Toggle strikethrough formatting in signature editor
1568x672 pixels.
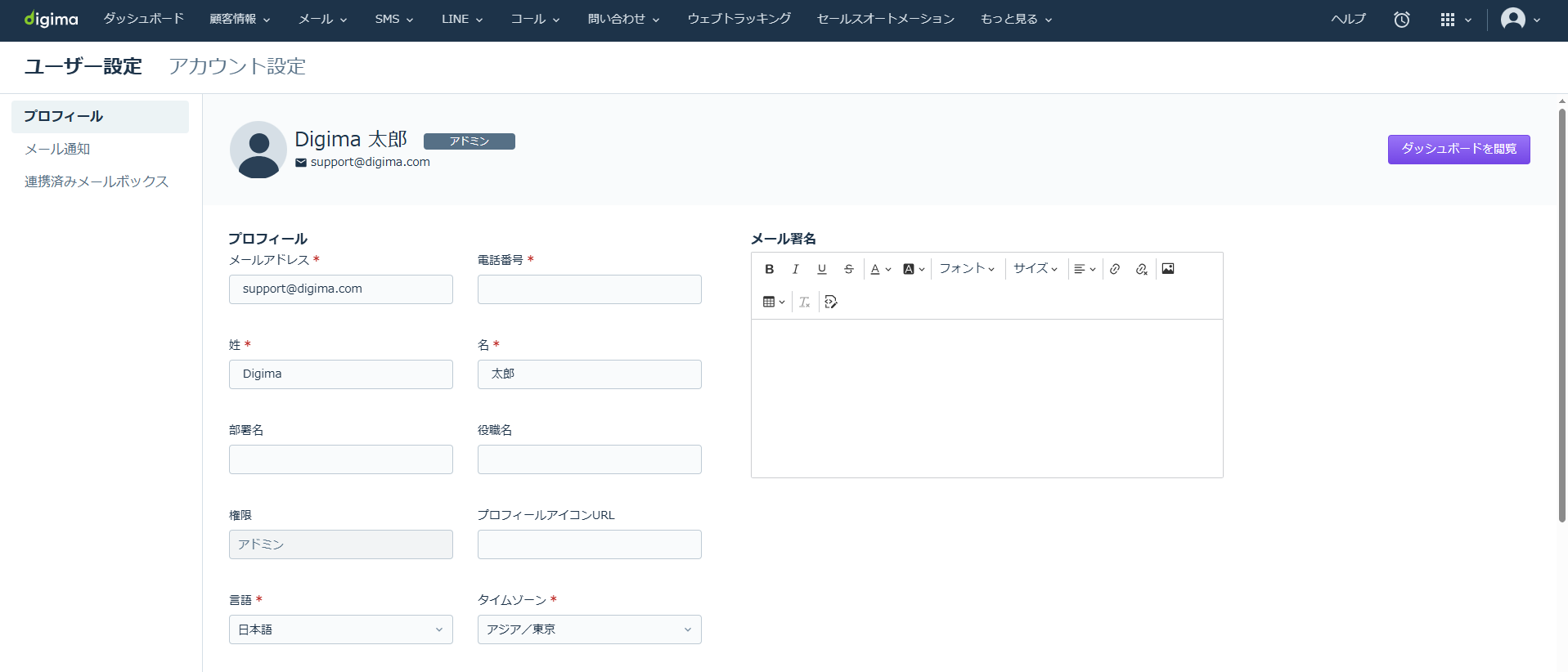[x=849, y=269]
